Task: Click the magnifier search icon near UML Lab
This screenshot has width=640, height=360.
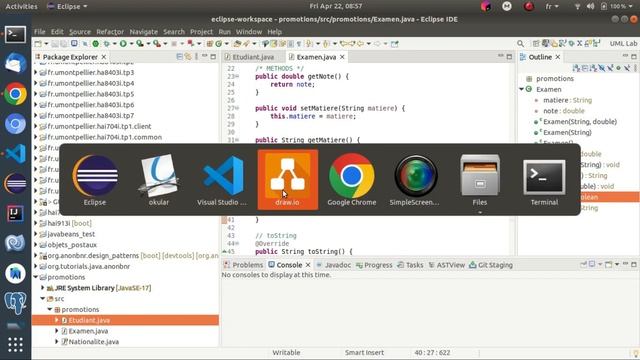Action: [x=520, y=44]
